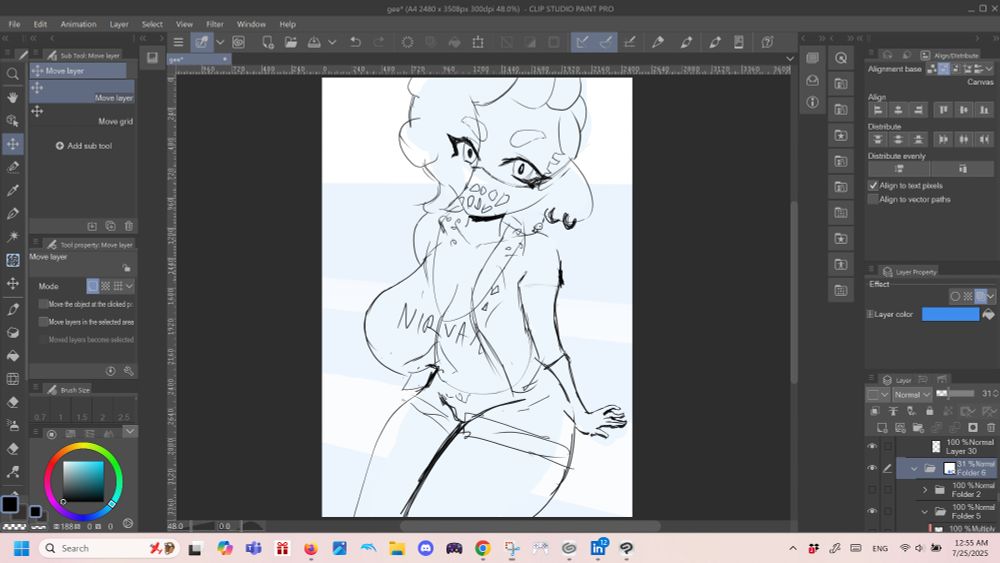The image size is (1000, 563).
Task: Toggle Align to text pixels checkbox
Action: pos(873,186)
